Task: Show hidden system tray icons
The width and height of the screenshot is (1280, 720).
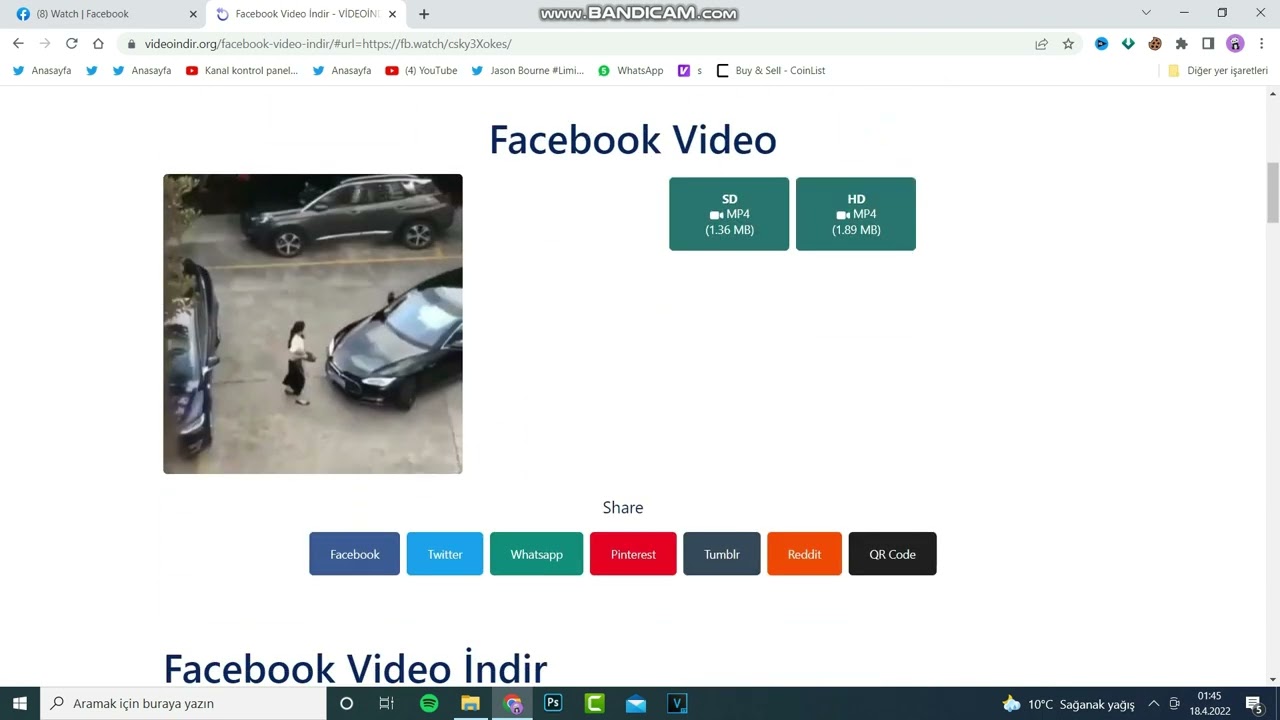Action: point(1153,704)
